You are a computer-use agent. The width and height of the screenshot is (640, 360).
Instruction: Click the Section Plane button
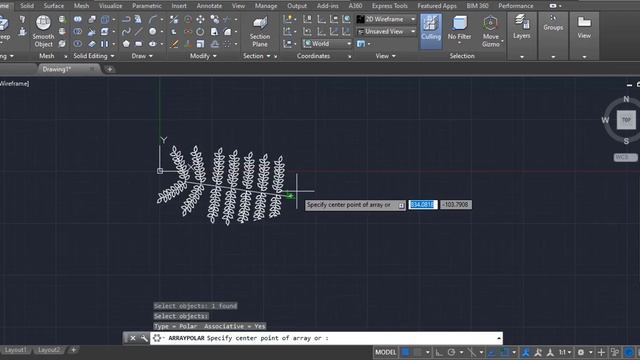pyautogui.click(x=260, y=32)
